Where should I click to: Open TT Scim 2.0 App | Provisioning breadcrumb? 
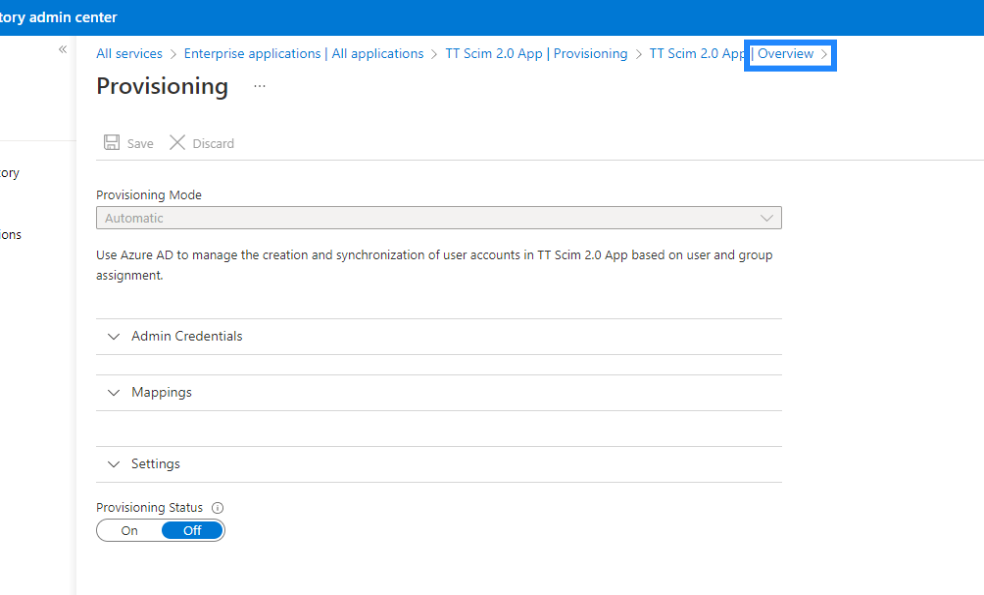coord(537,53)
